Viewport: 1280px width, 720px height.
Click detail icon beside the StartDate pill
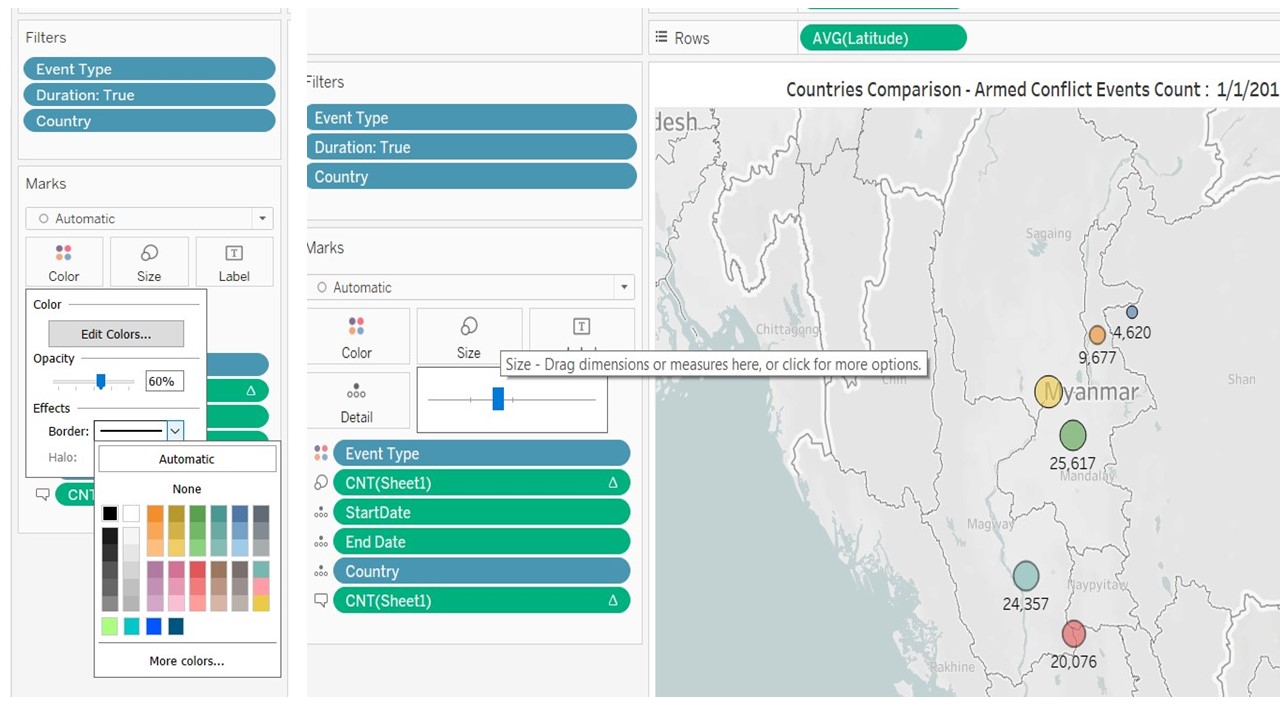point(321,512)
